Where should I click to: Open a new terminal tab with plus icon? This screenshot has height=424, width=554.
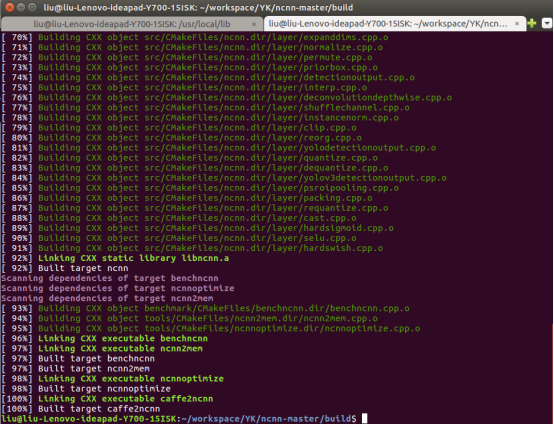point(532,23)
